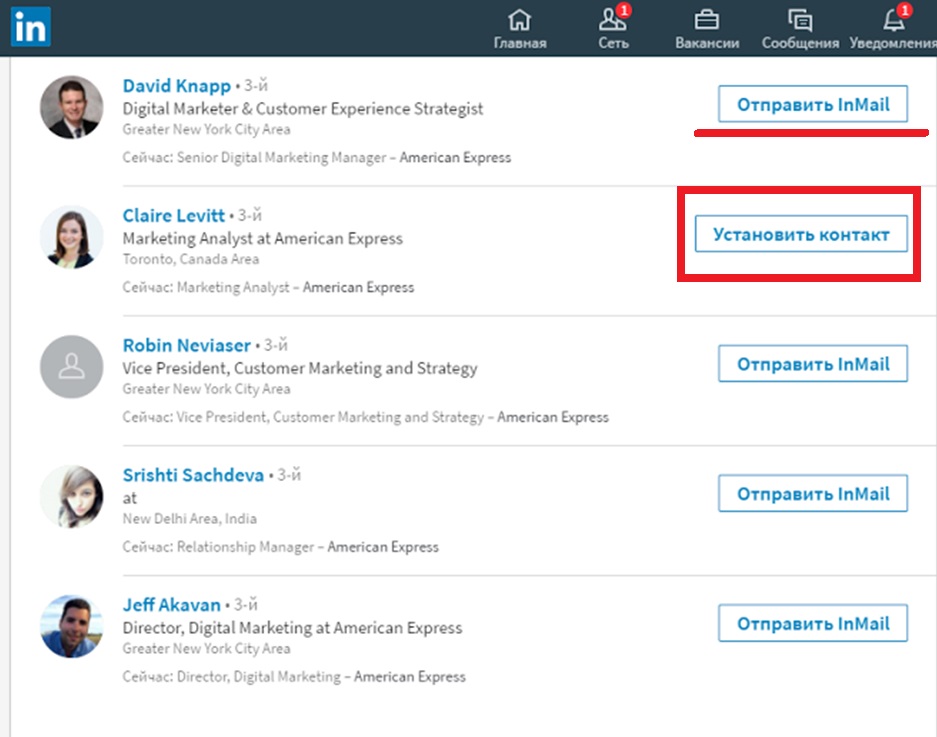Image resolution: width=937 pixels, height=737 pixels.
Task: Click 'New Delhi Area, India' location text
Action: click(189, 518)
